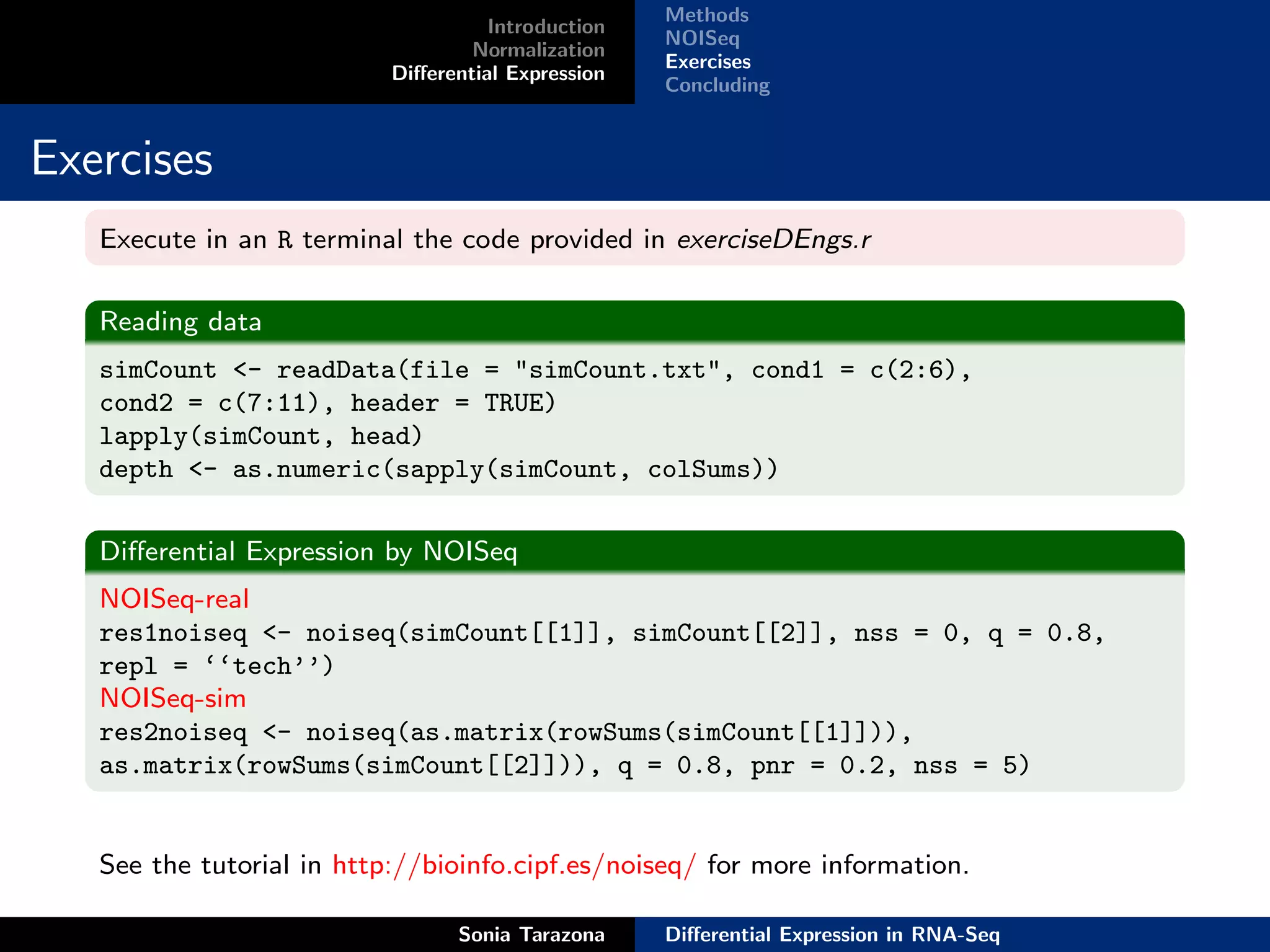Select the red NOISeq-real label
The height and width of the screenshot is (952, 1270).
(174, 599)
